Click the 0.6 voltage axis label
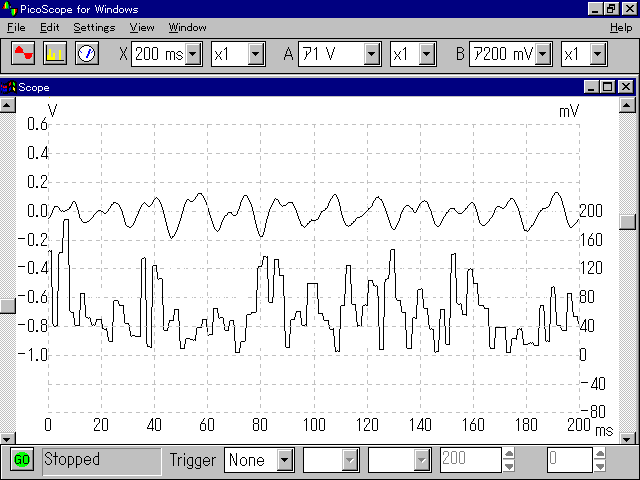 (x=37, y=124)
